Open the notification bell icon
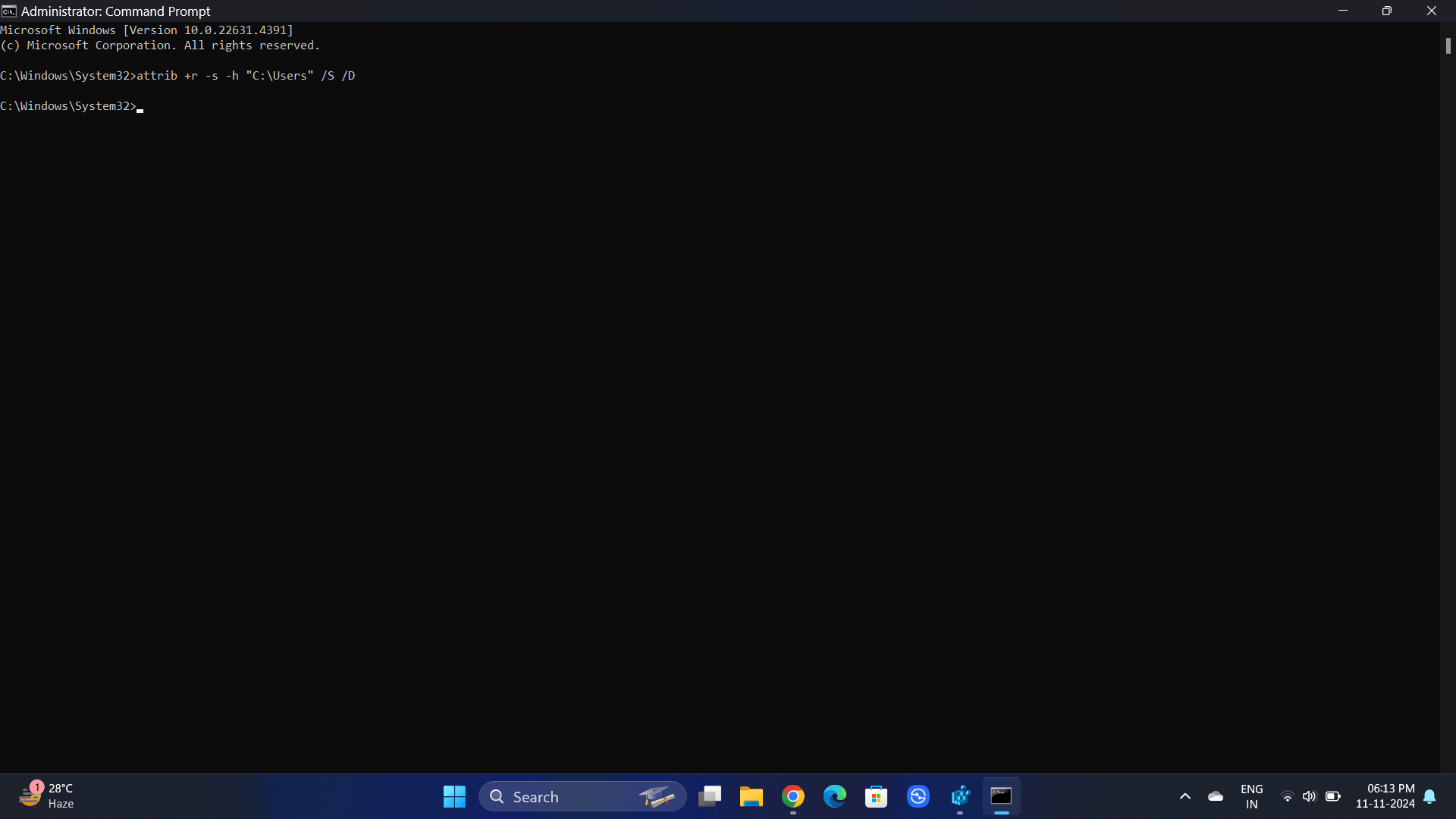This screenshot has height=819, width=1456. tap(1429, 796)
